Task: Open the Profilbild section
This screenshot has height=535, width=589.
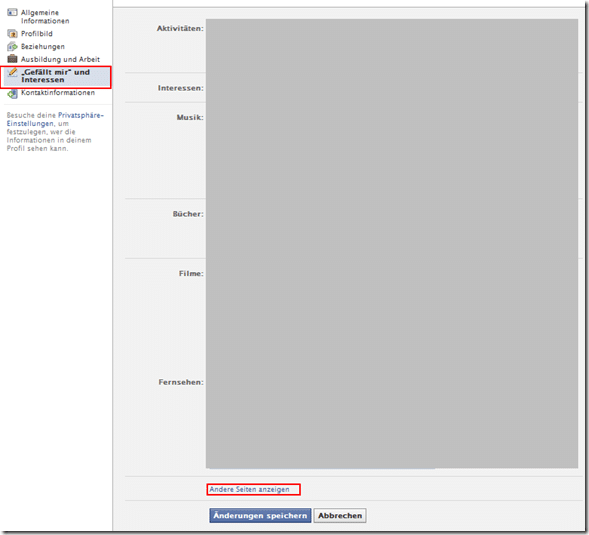Action: (37, 34)
